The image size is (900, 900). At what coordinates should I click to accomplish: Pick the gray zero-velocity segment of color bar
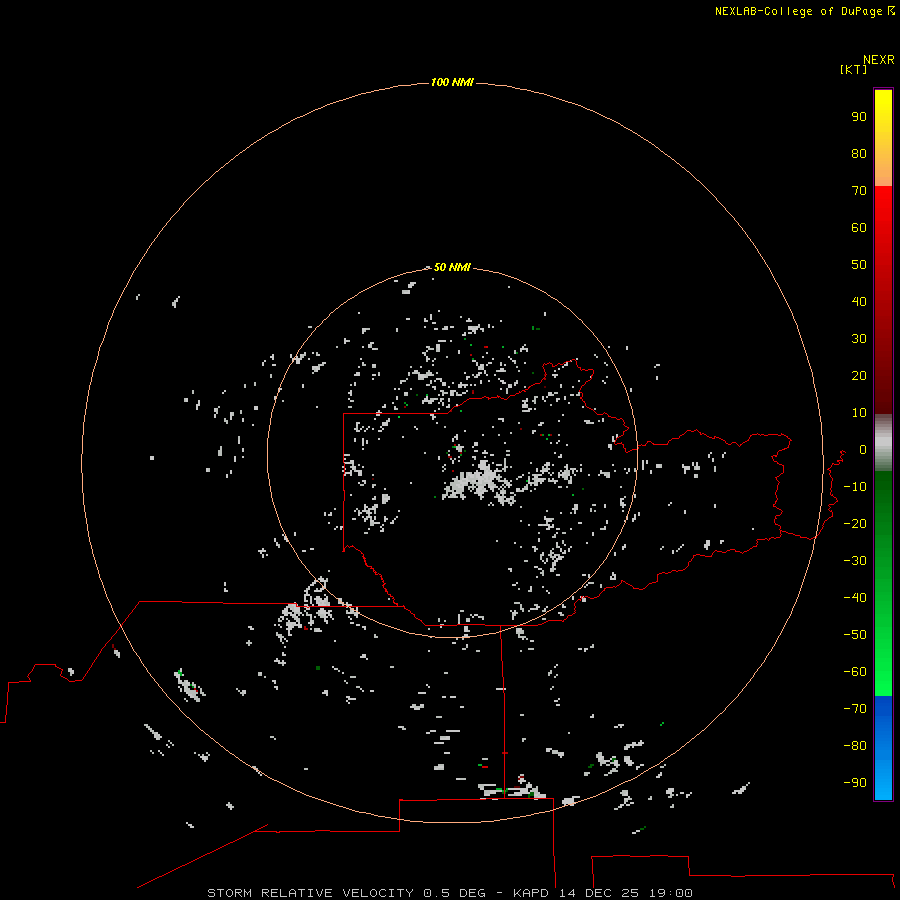(883, 443)
